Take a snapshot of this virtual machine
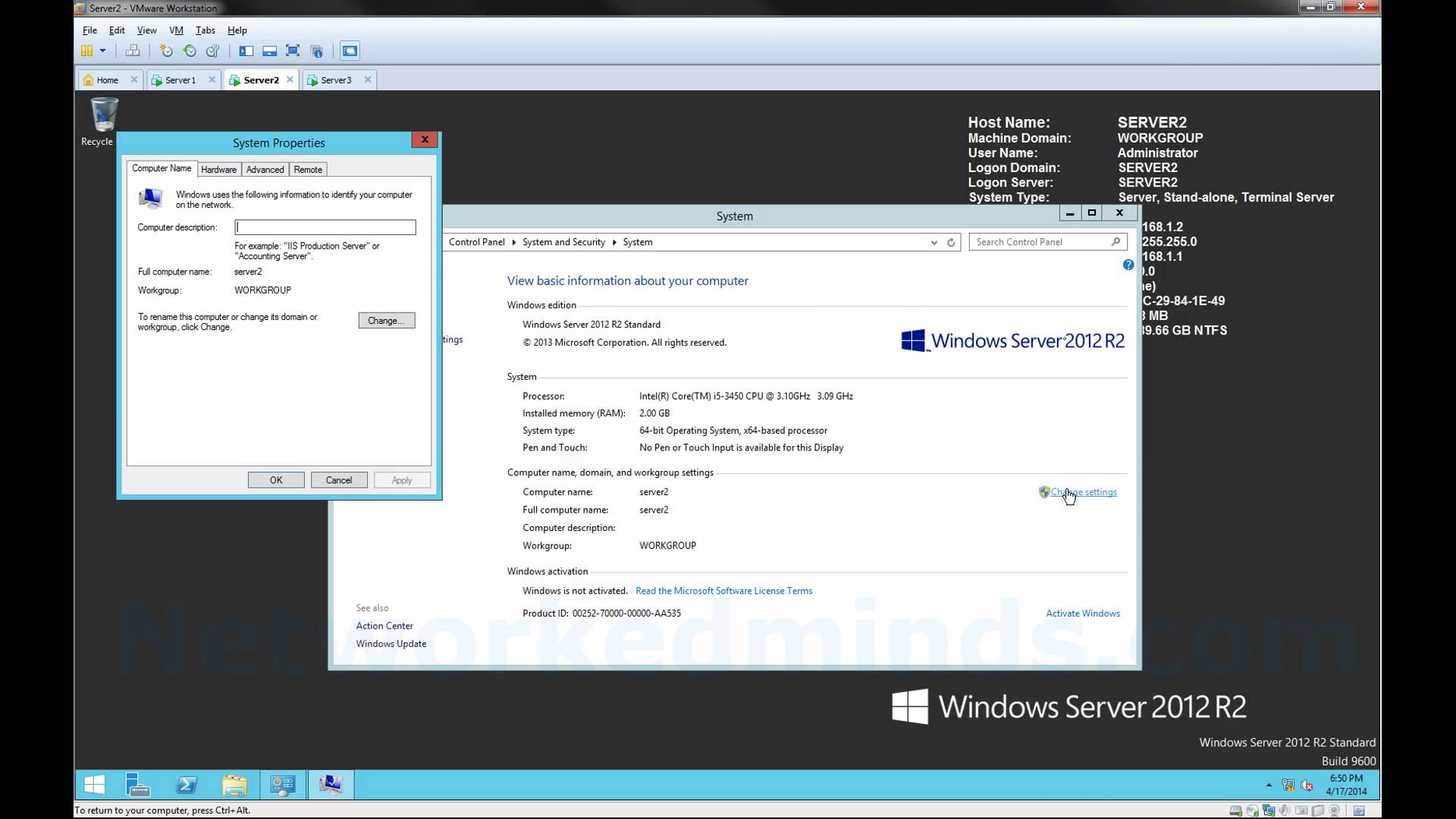1456x819 pixels. pyautogui.click(x=166, y=51)
